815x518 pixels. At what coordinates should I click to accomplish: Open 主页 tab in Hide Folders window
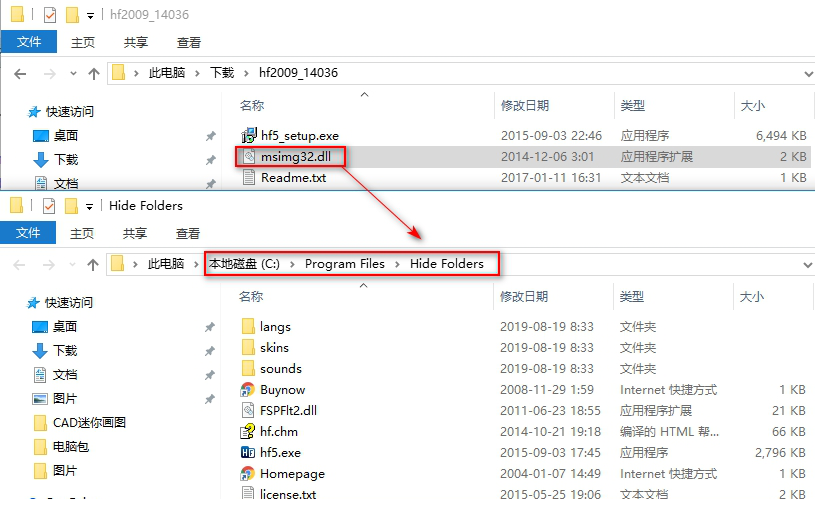(x=82, y=233)
